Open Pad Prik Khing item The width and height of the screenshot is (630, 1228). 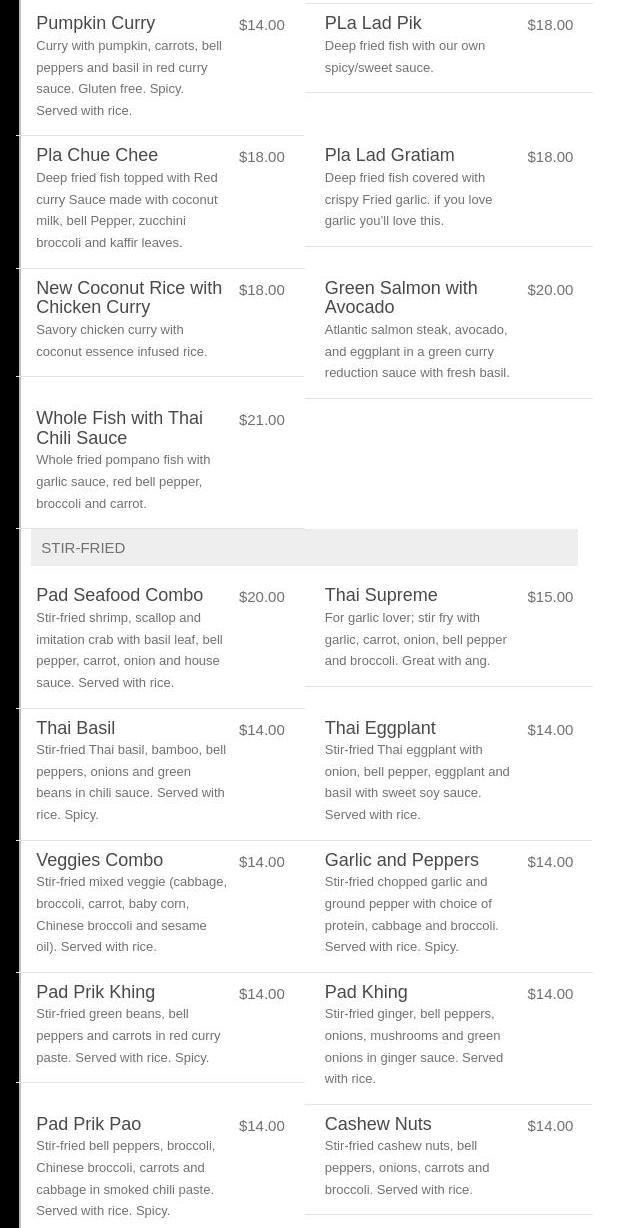95,992
